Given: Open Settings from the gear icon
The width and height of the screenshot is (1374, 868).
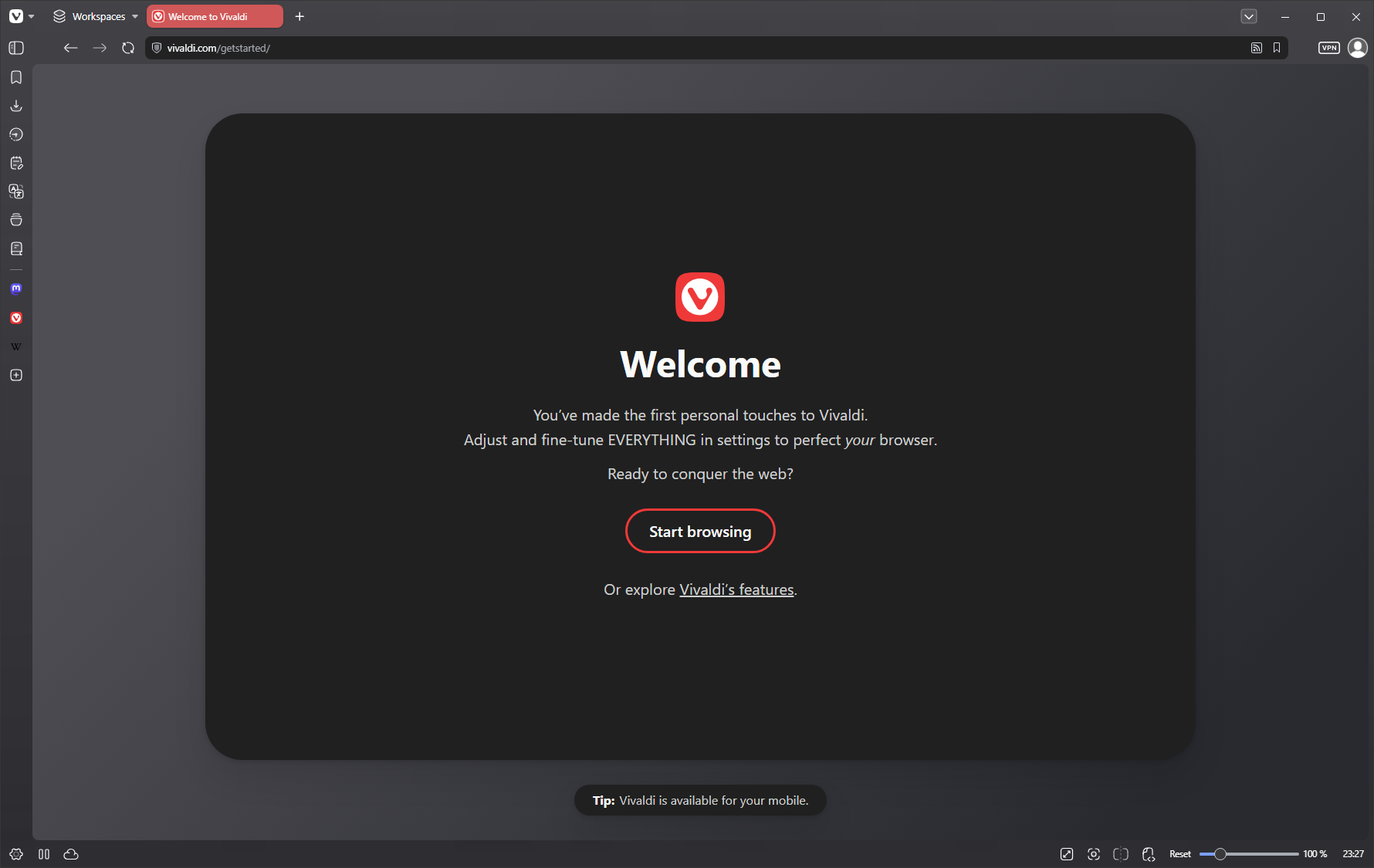Looking at the screenshot, I should point(16,854).
